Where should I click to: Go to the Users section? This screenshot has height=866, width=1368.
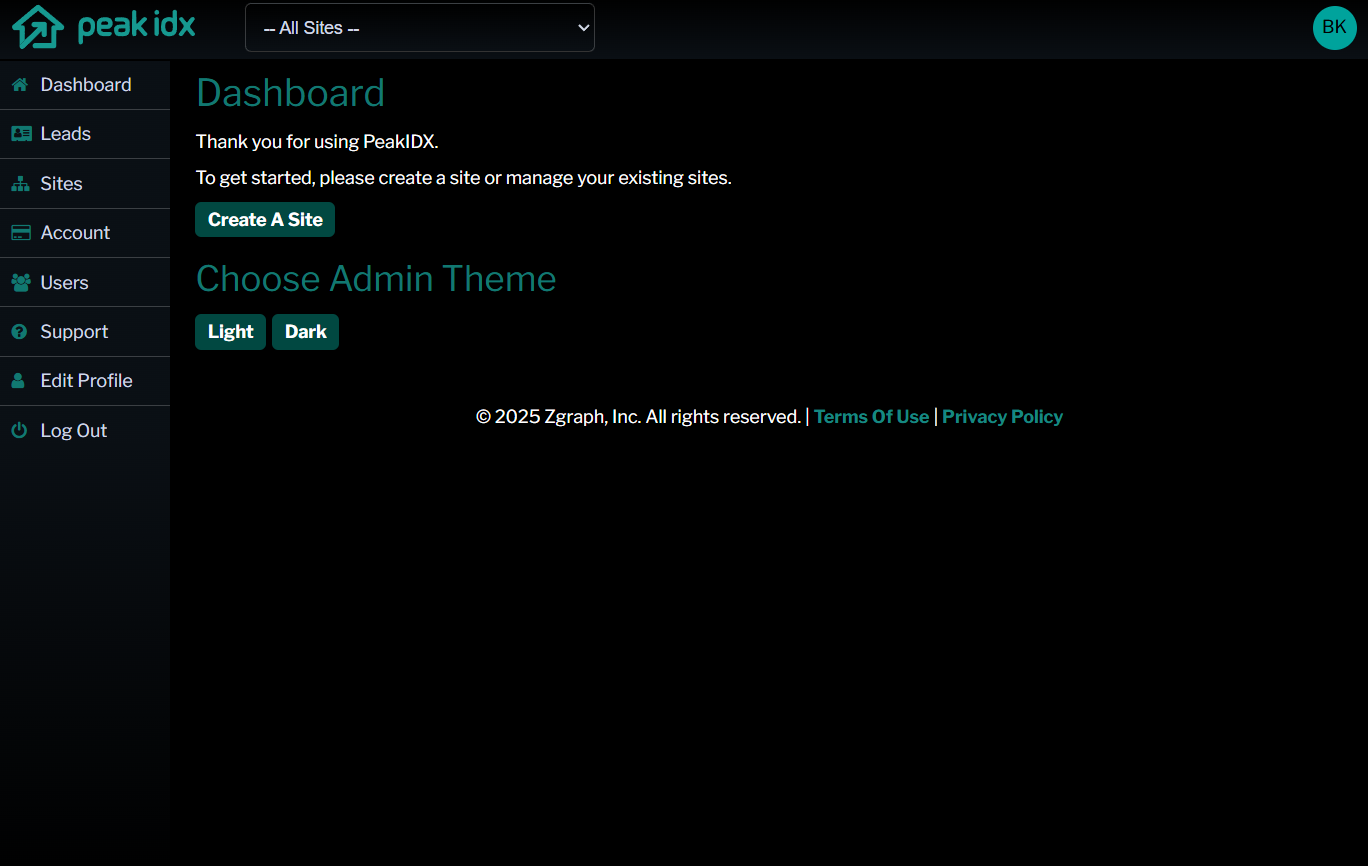[64, 282]
